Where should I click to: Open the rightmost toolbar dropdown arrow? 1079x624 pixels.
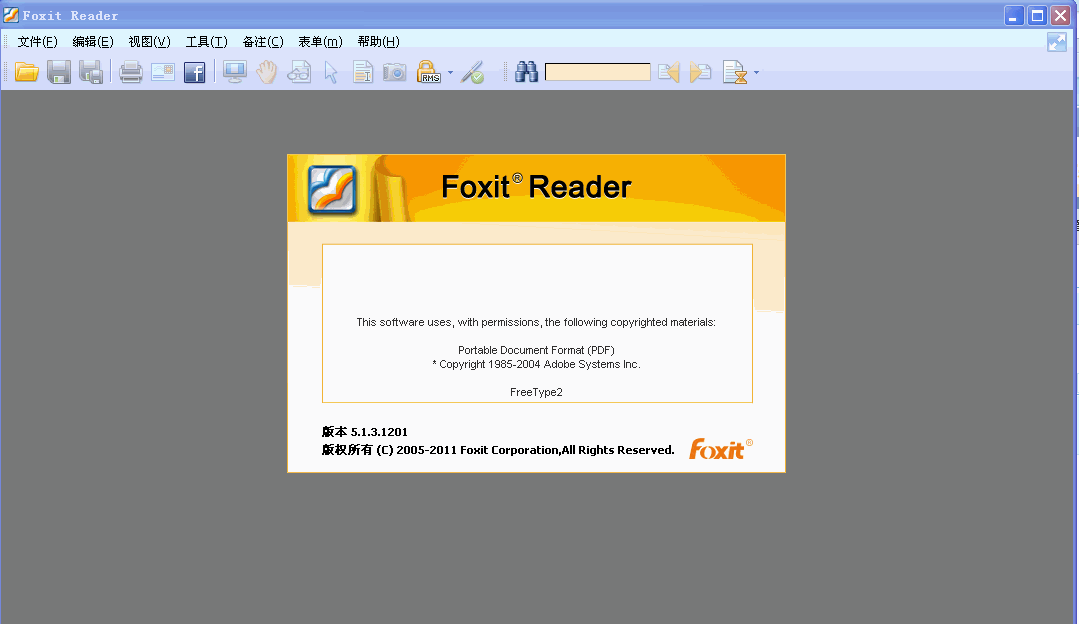(x=757, y=71)
